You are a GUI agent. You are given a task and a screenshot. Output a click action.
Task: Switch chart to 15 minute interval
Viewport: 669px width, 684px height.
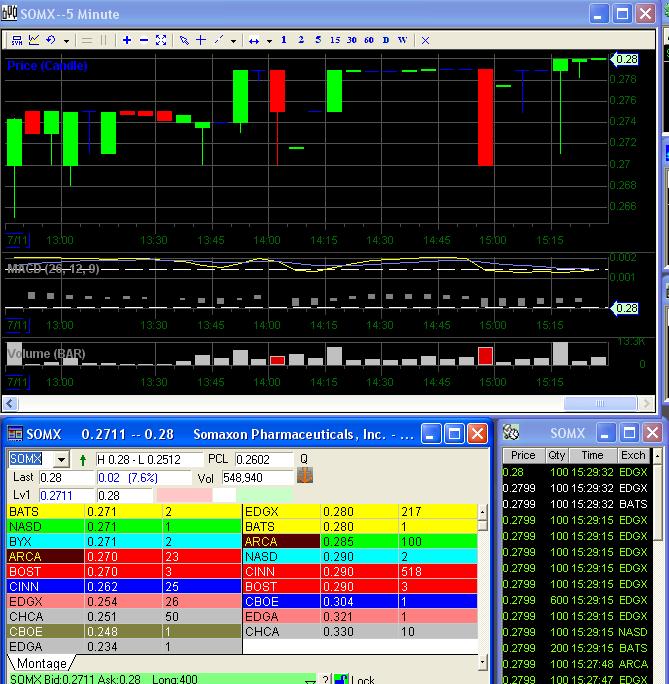coord(335,40)
